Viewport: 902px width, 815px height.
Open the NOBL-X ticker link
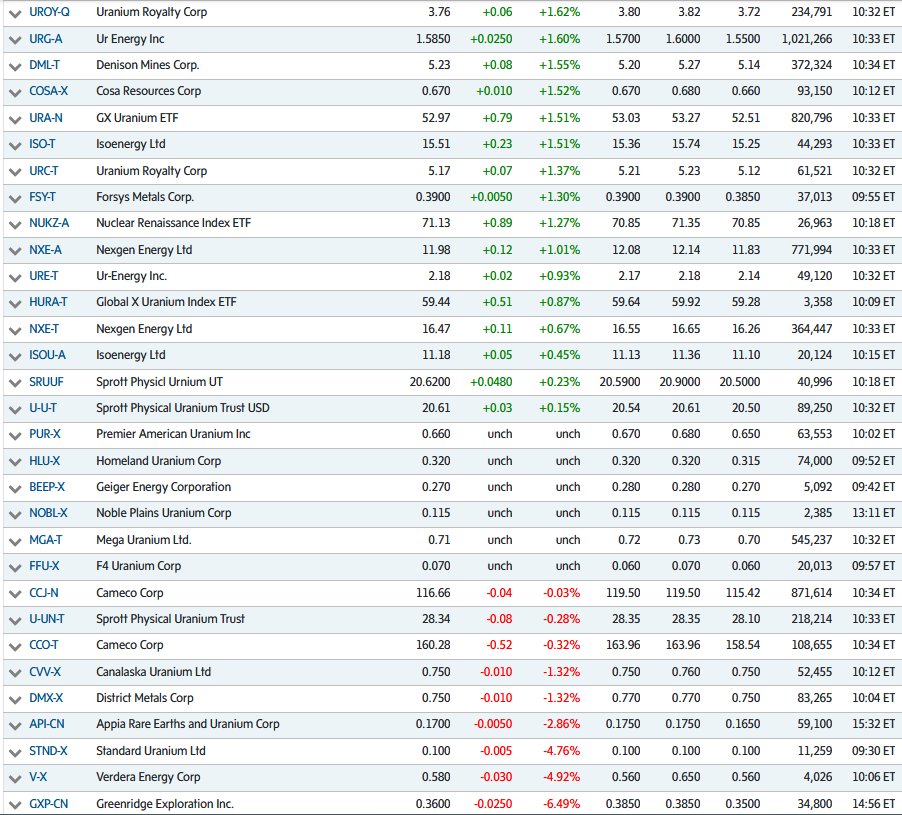click(x=48, y=512)
